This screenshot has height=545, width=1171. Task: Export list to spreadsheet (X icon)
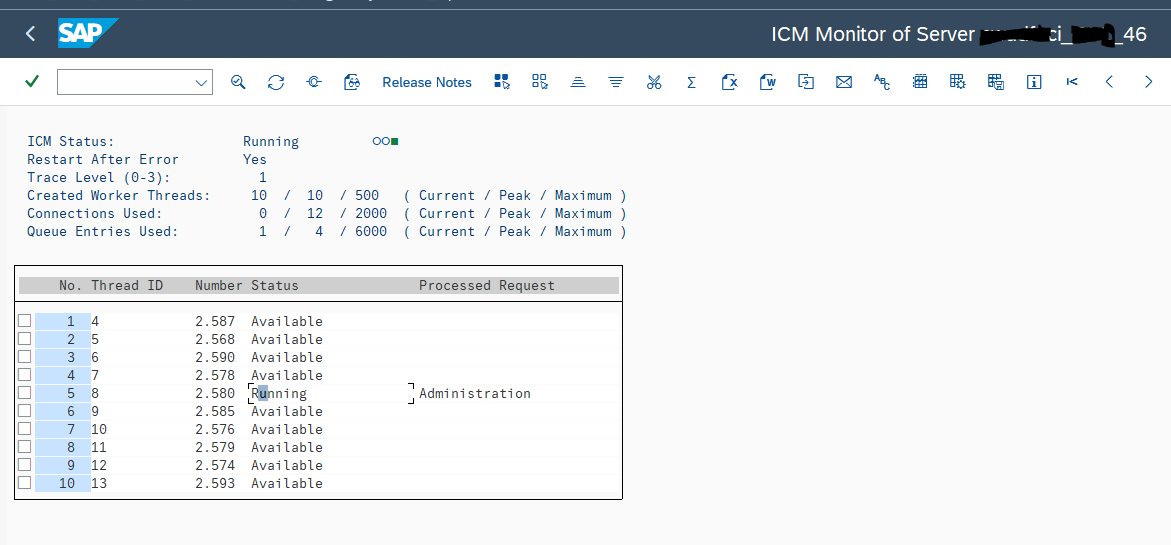730,82
